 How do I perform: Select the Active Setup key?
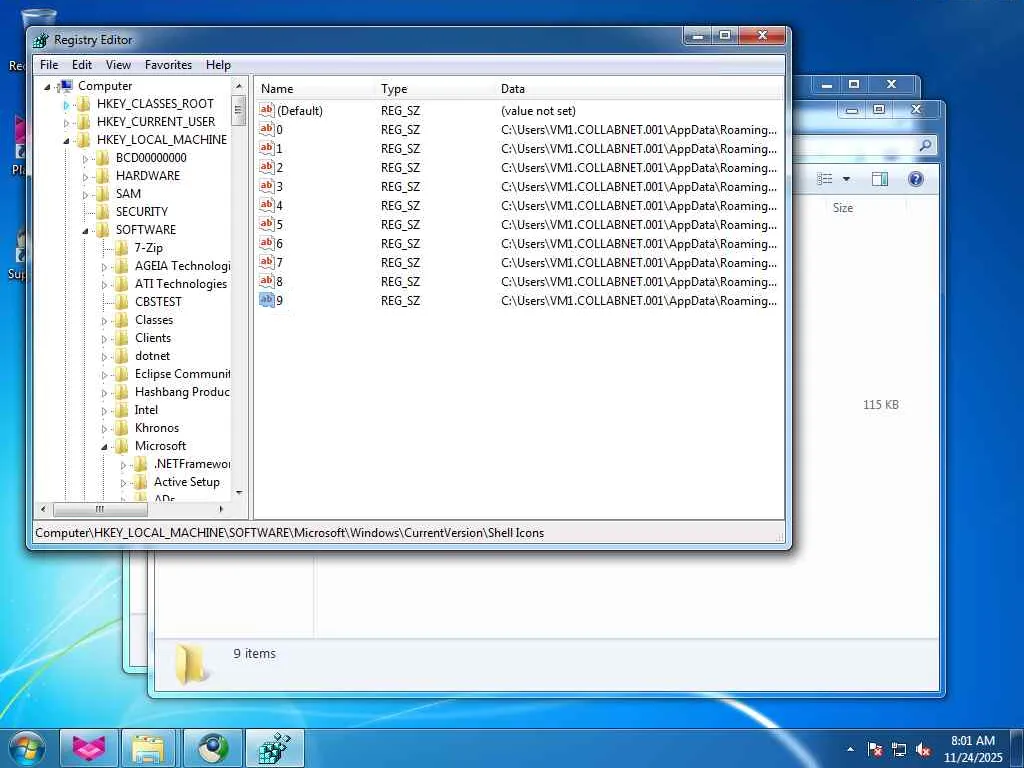click(x=187, y=482)
